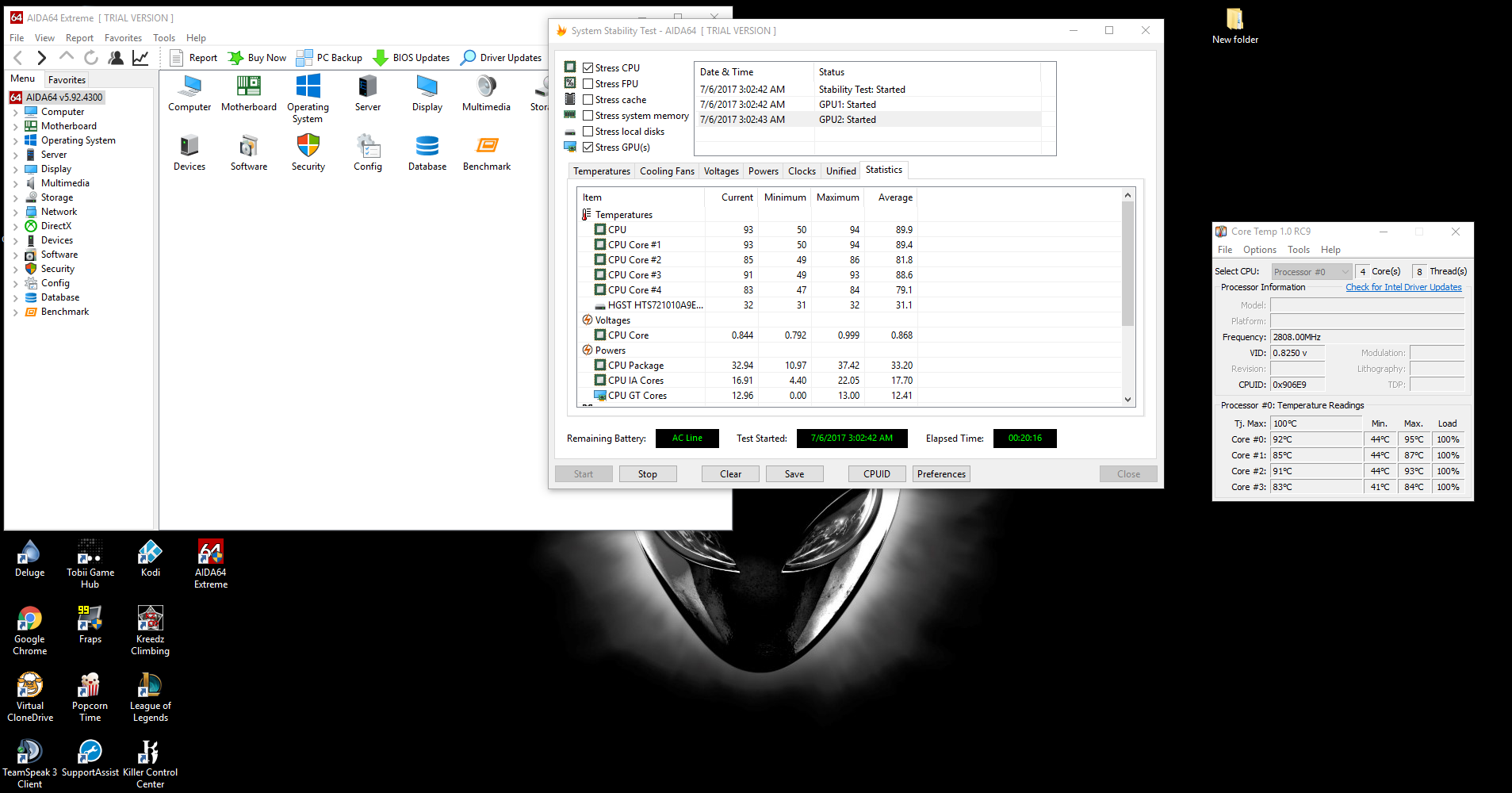Viewport: 1512px width, 793px height.
Task: Select the AIDA64 v5.92.4300 tree root
Action: pos(56,98)
